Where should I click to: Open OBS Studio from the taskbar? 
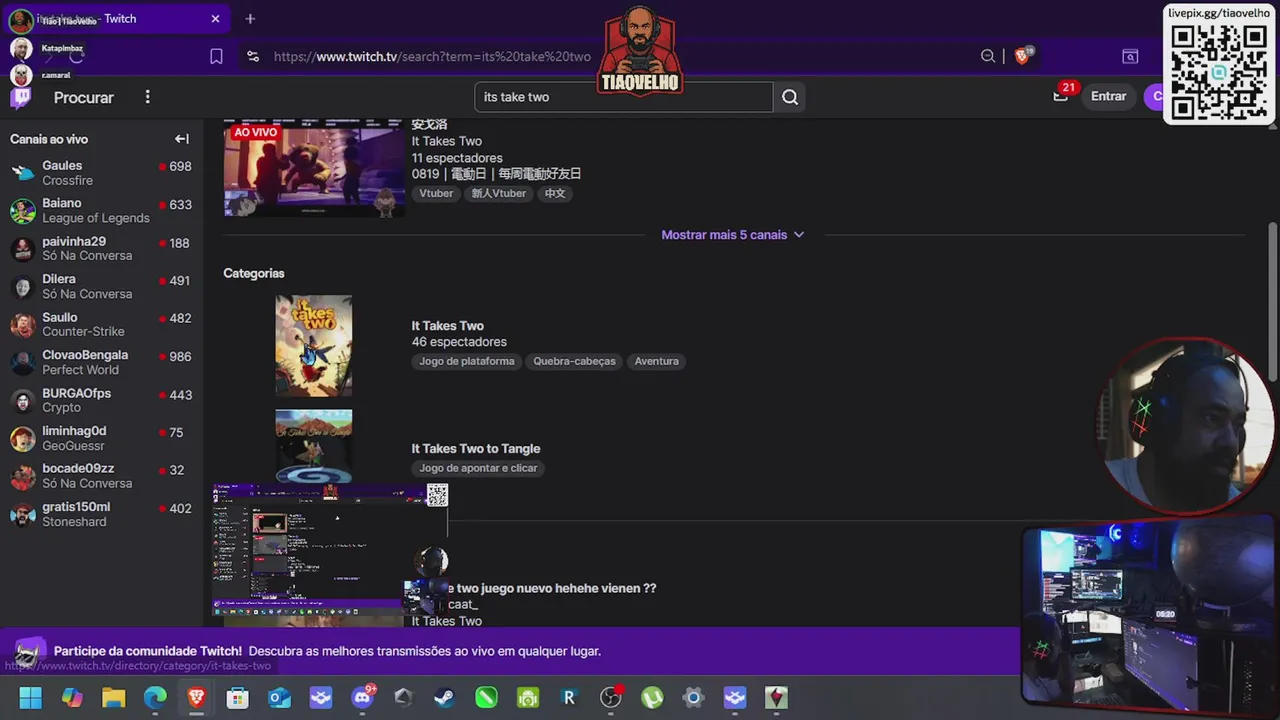point(610,697)
